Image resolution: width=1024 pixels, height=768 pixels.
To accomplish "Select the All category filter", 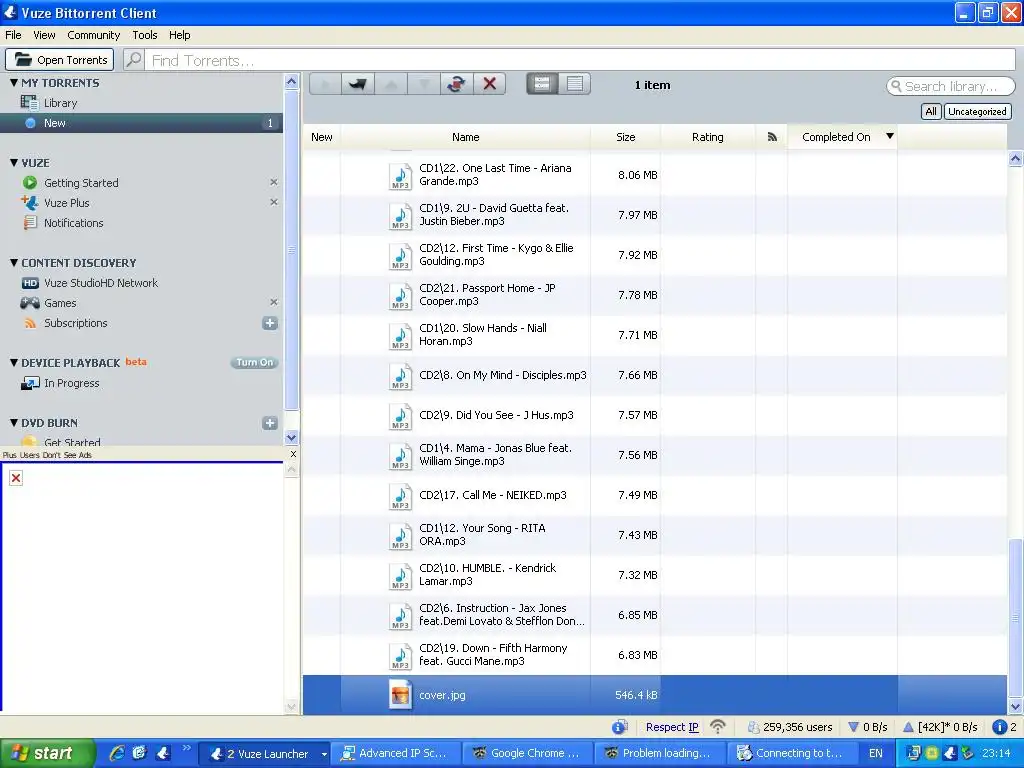I will coord(931,111).
